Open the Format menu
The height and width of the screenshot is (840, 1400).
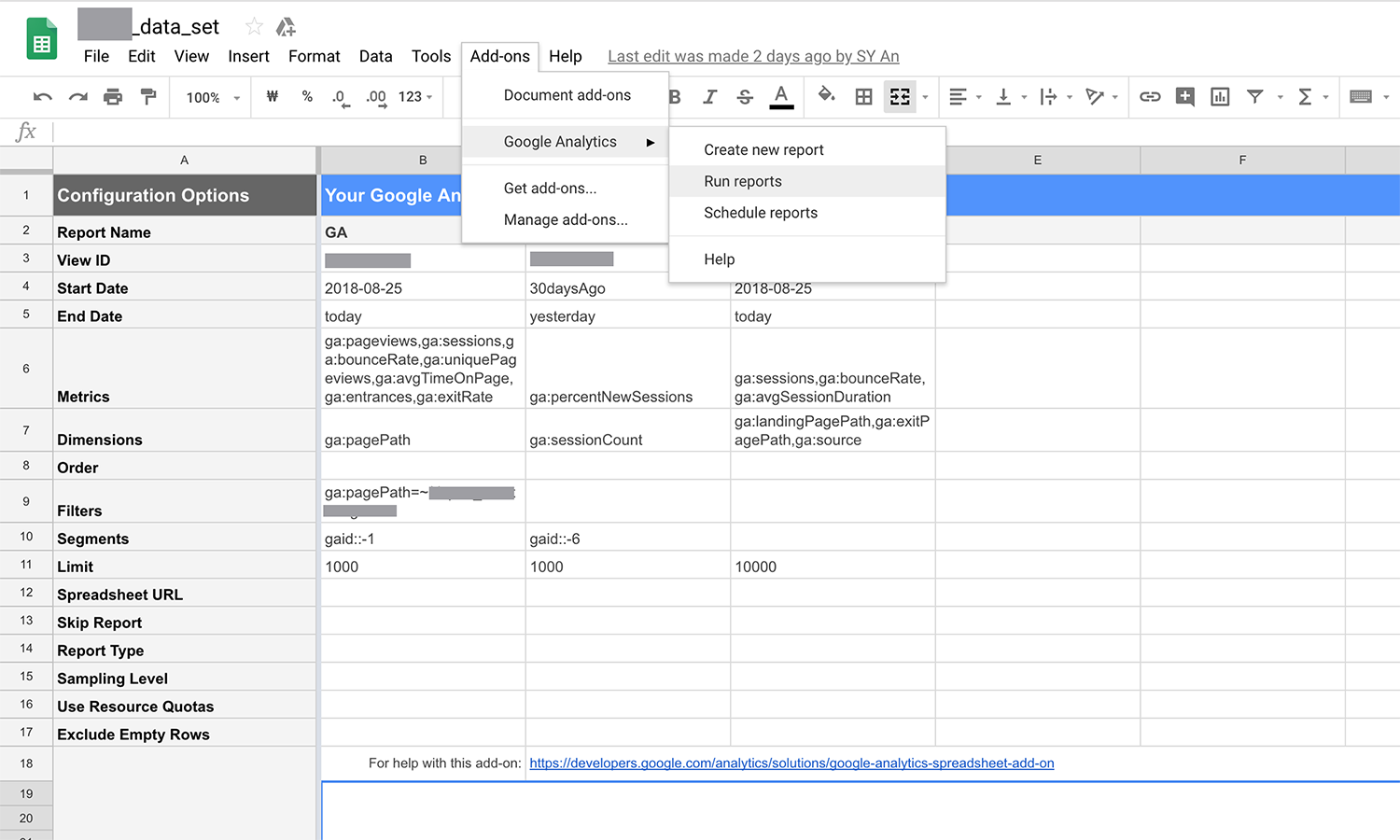pos(315,56)
